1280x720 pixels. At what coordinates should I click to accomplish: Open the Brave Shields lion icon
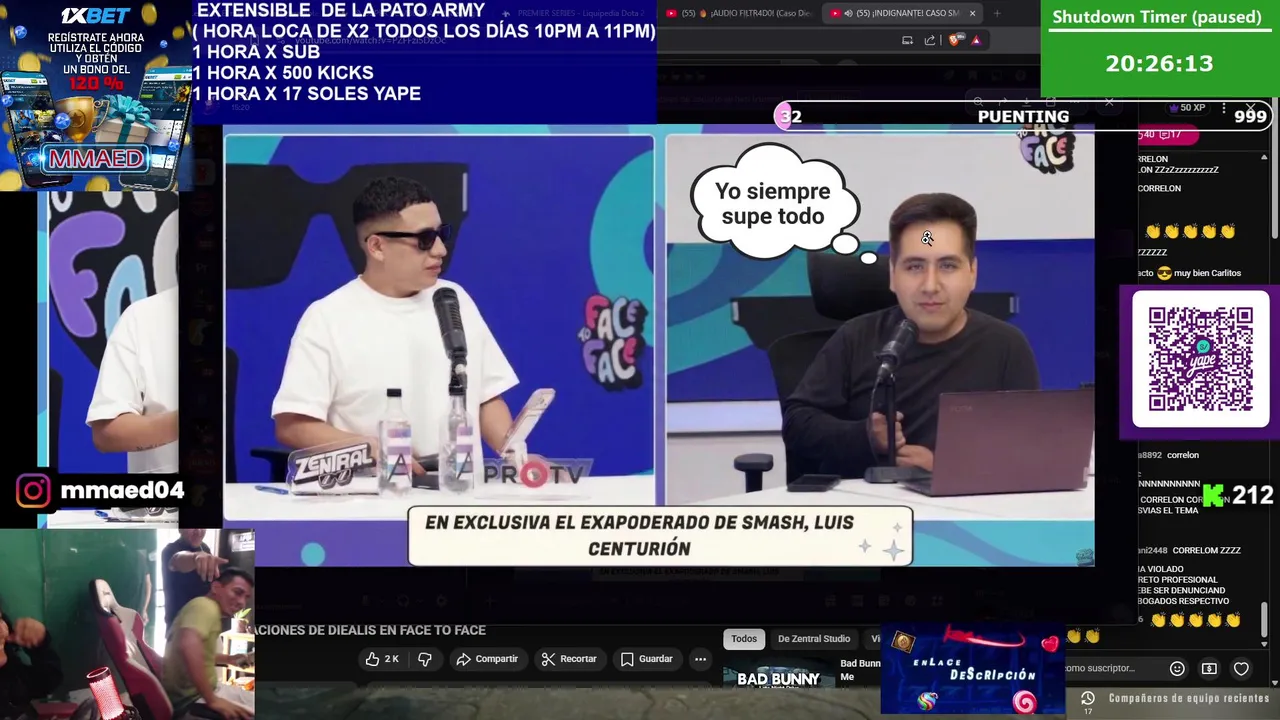coord(956,40)
